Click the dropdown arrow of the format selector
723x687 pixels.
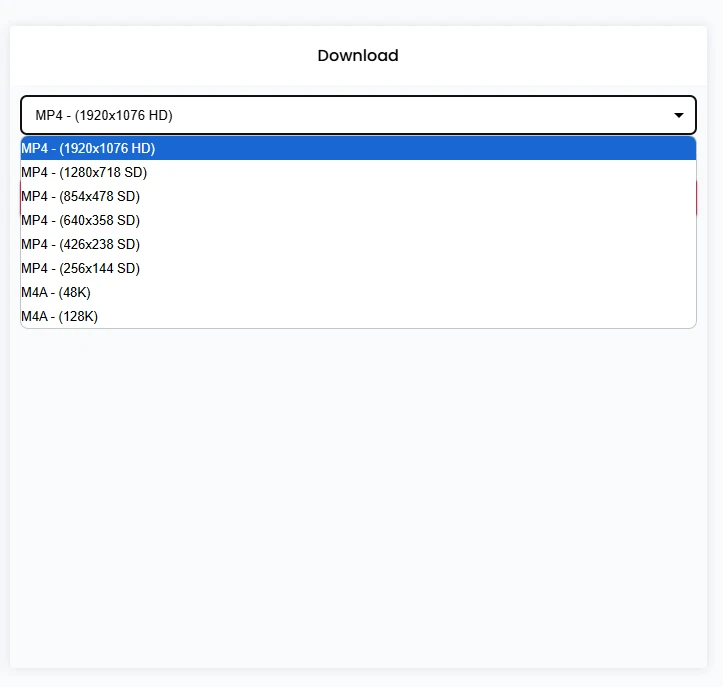pyautogui.click(x=679, y=116)
